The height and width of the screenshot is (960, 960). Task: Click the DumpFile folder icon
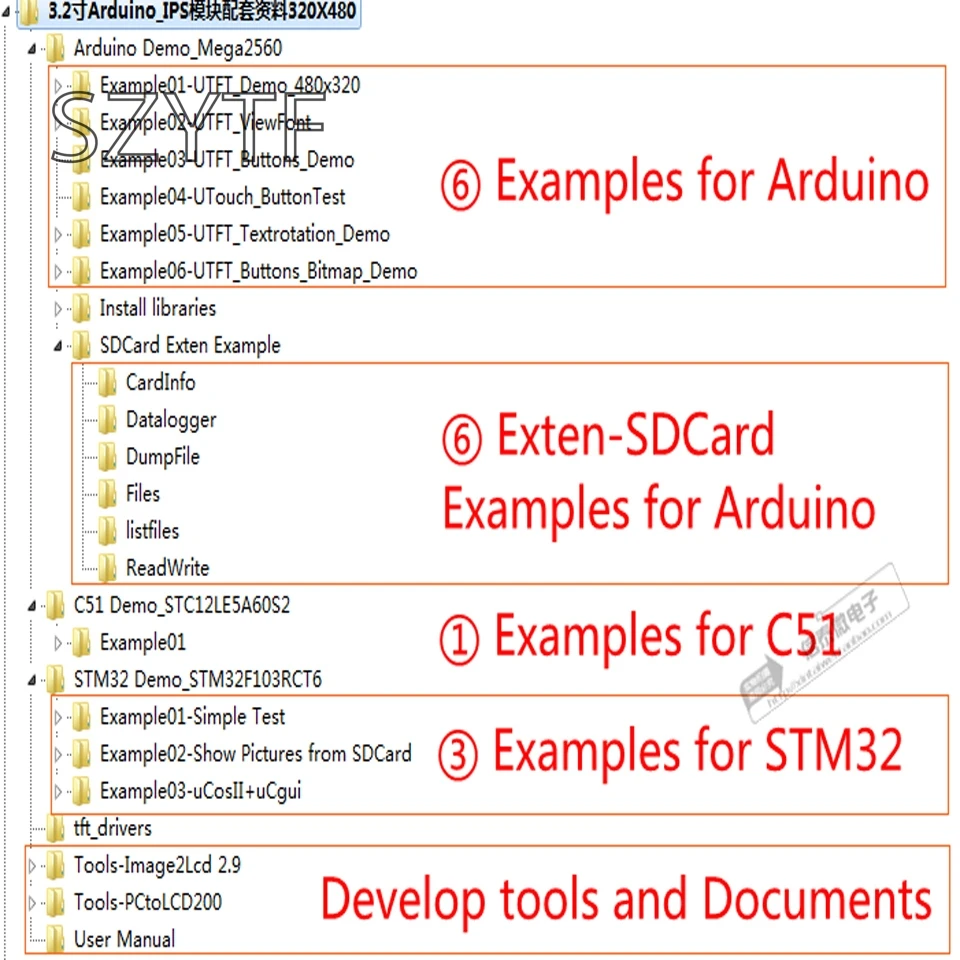pyautogui.click(x=107, y=457)
